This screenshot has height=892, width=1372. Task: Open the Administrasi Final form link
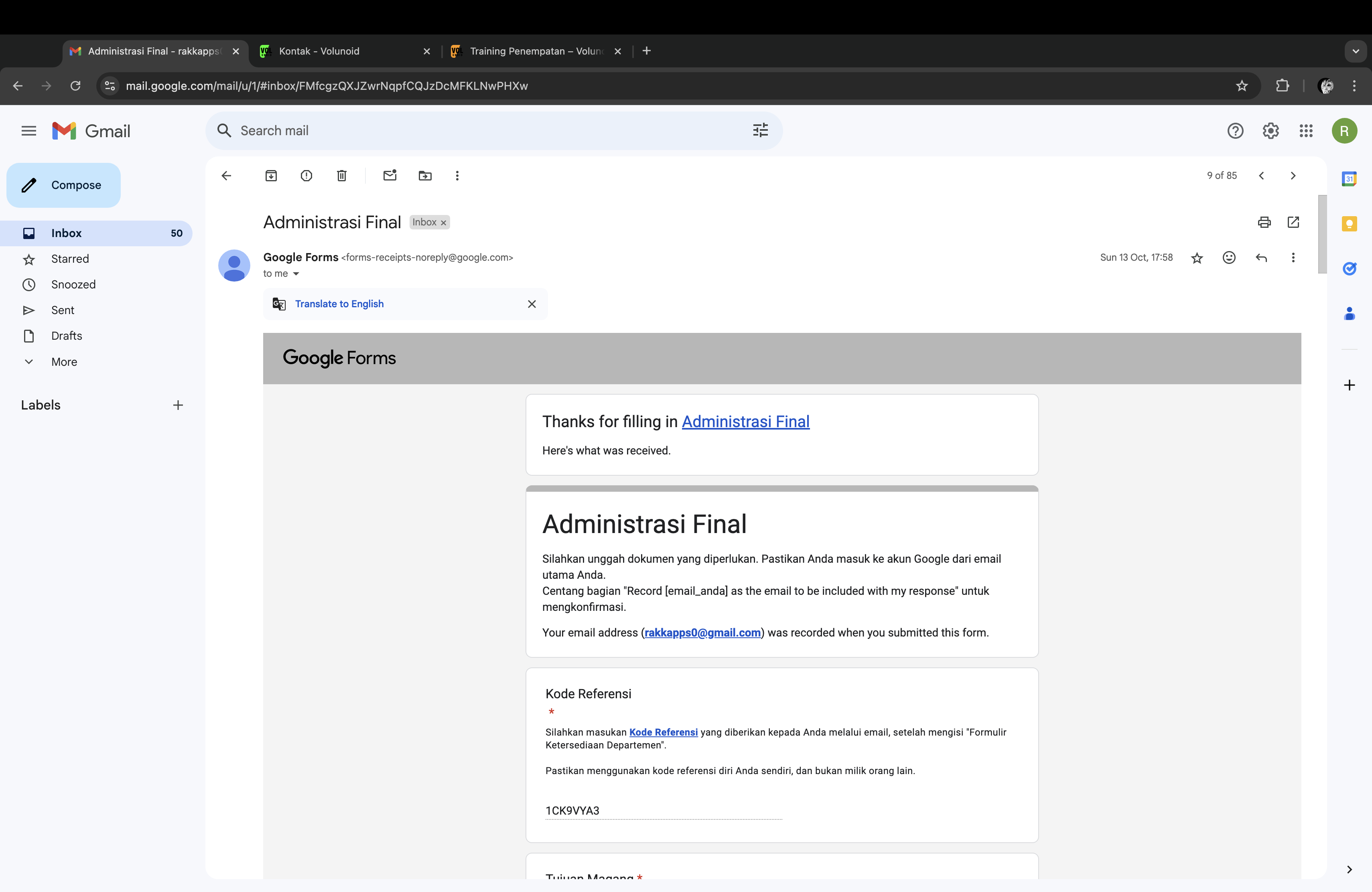[745, 422]
